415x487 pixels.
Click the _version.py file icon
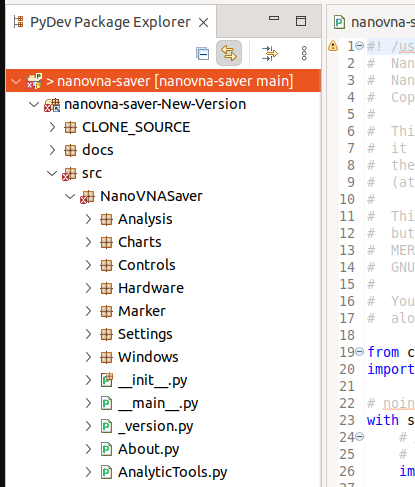point(106,426)
